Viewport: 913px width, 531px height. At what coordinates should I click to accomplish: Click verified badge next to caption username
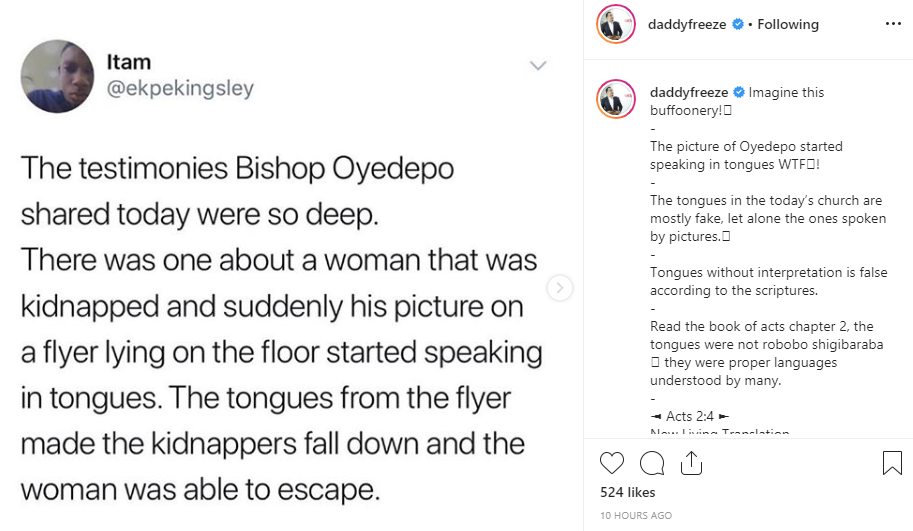tap(738, 92)
